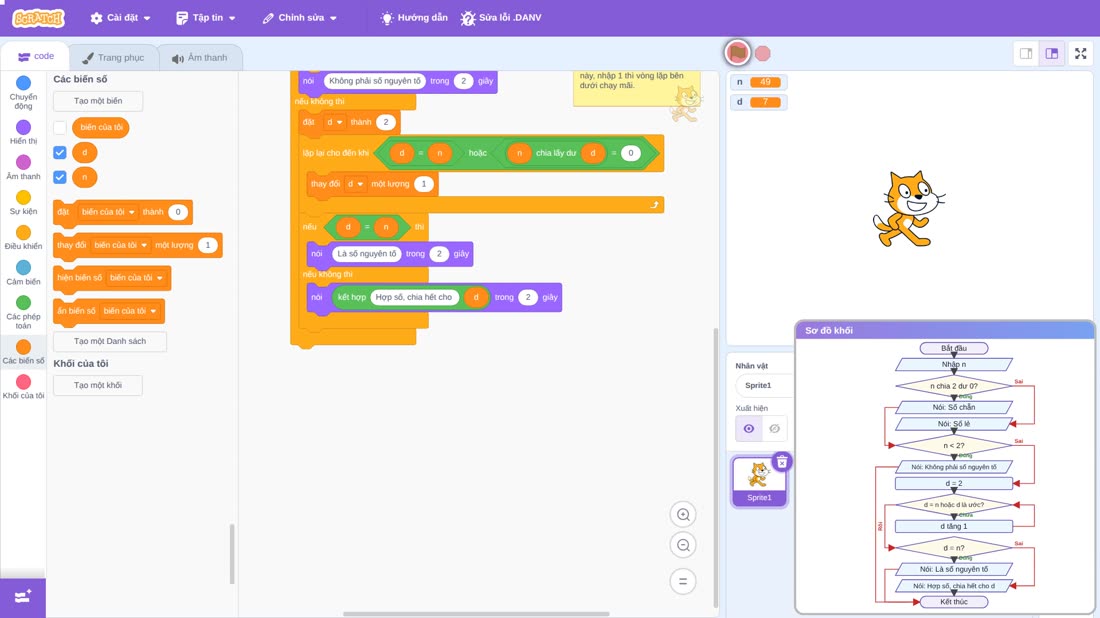
Task: Open variable dropdown in 'hiện biến số' block
Action: coord(136,278)
